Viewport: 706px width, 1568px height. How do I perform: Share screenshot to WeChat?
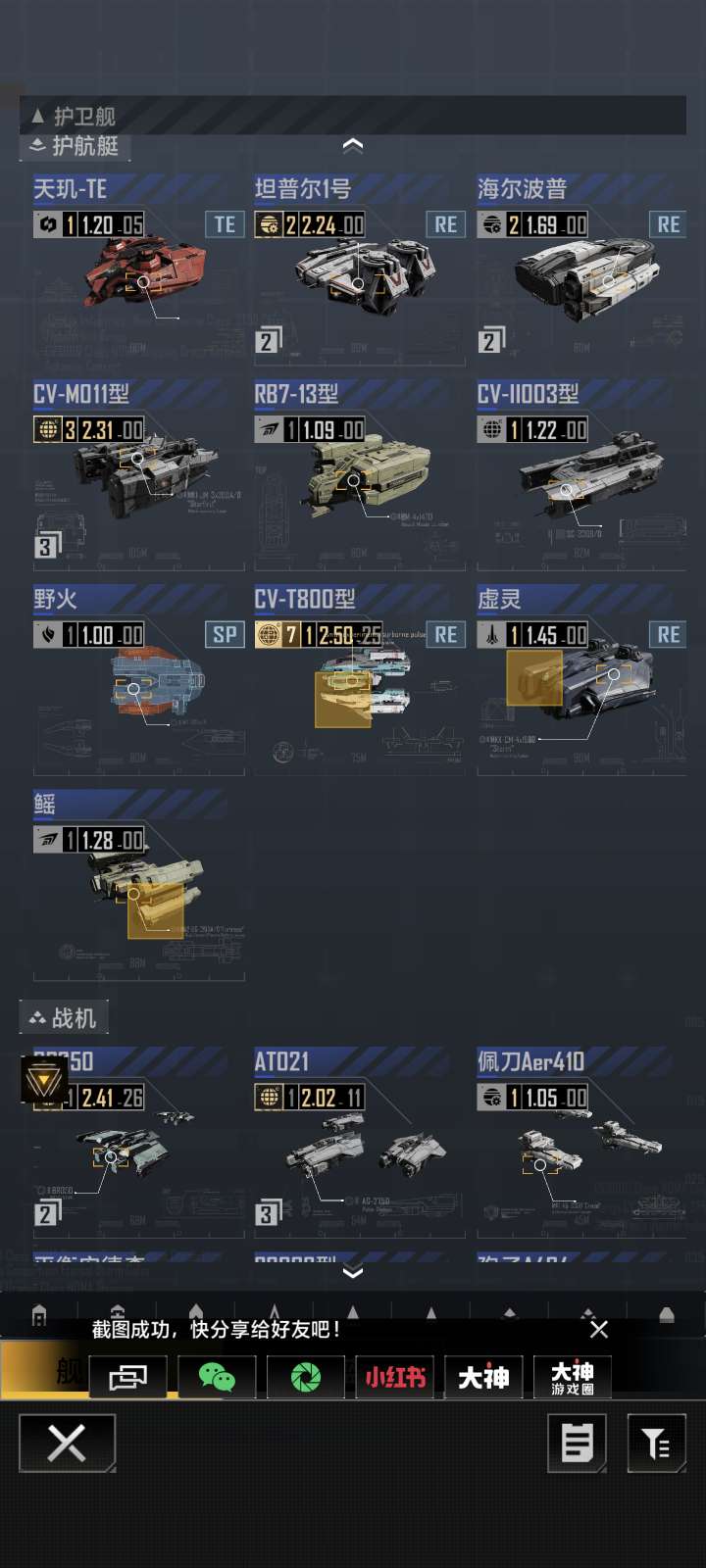(217, 1377)
